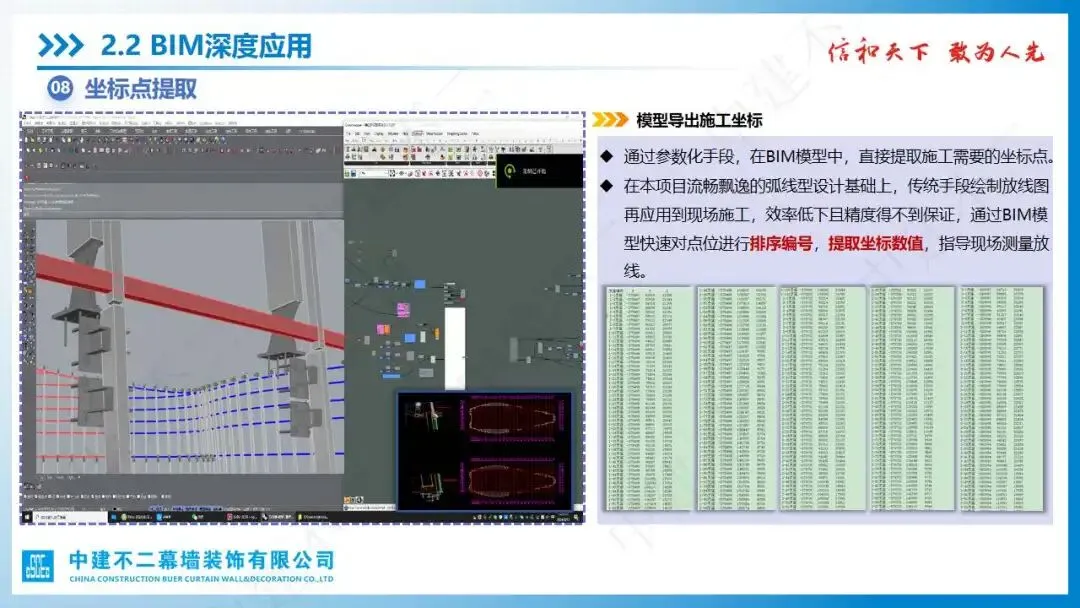The image size is (1080, 608).
Task: Click the China Construction company logo
Action: click(37, 566)
